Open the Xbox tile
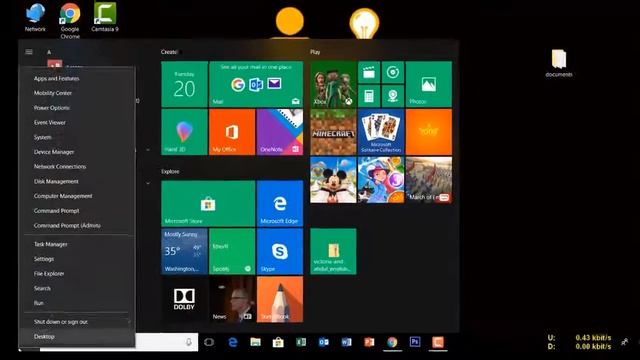 click(x=333, y=84)
